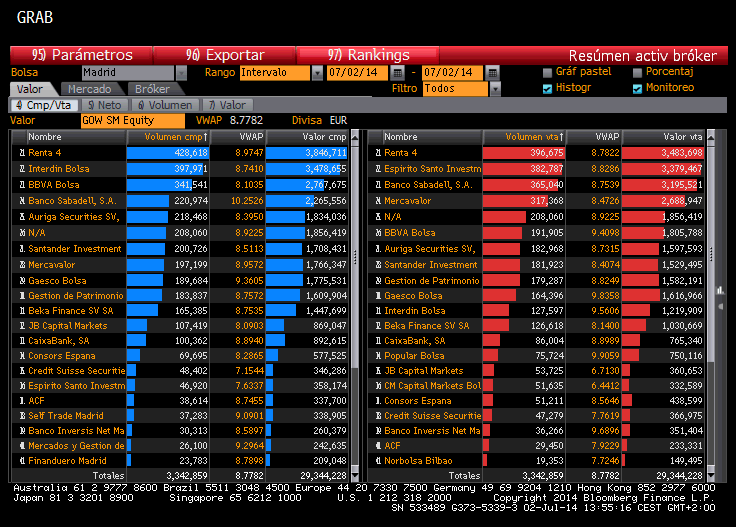Uncheck the Monitoreo checkbox
The width and height of the screenshot is (736, 527).
click(x=637, y=88)
